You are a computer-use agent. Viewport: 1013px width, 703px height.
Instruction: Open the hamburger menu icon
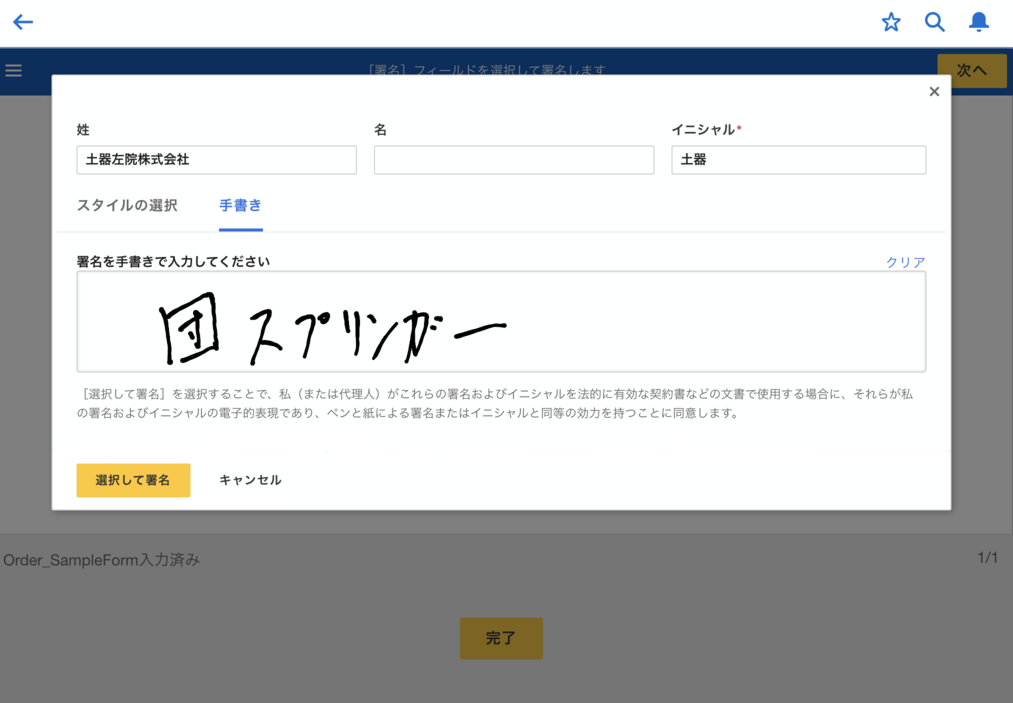[x=14, y=70]
